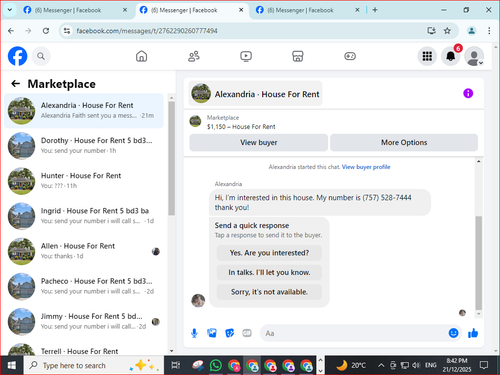This screenshot has height=375, width=500.
Task: Click the browser back arrow
Action: pos(11,31)
